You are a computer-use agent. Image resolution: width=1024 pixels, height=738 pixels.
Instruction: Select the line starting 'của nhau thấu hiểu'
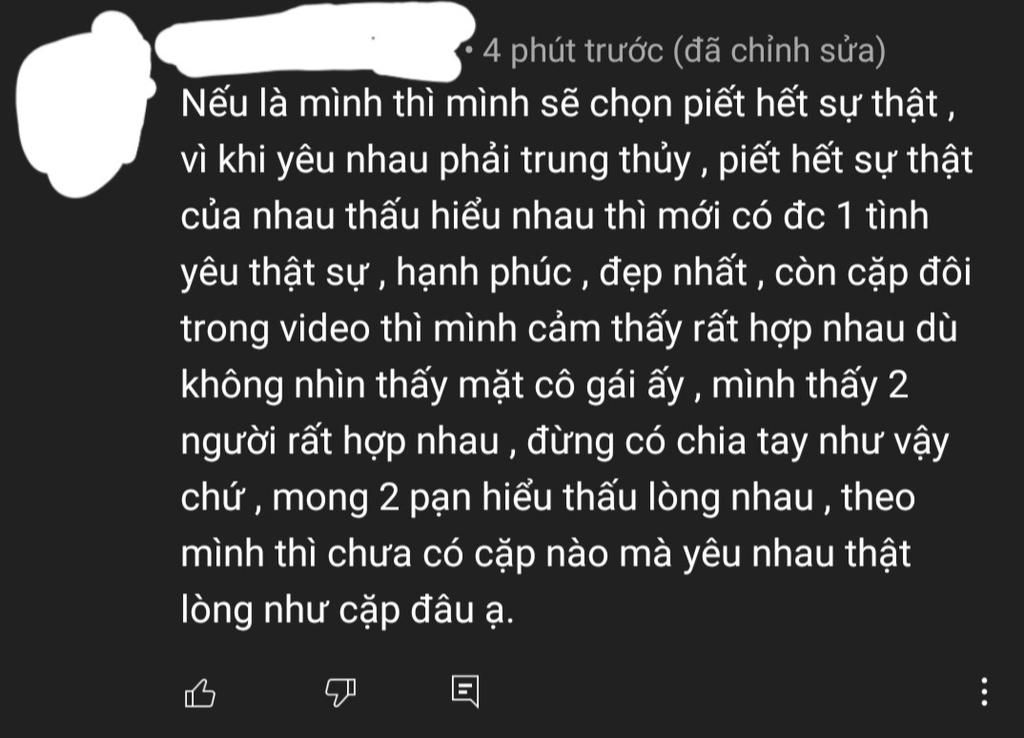[x=554, y=217]
